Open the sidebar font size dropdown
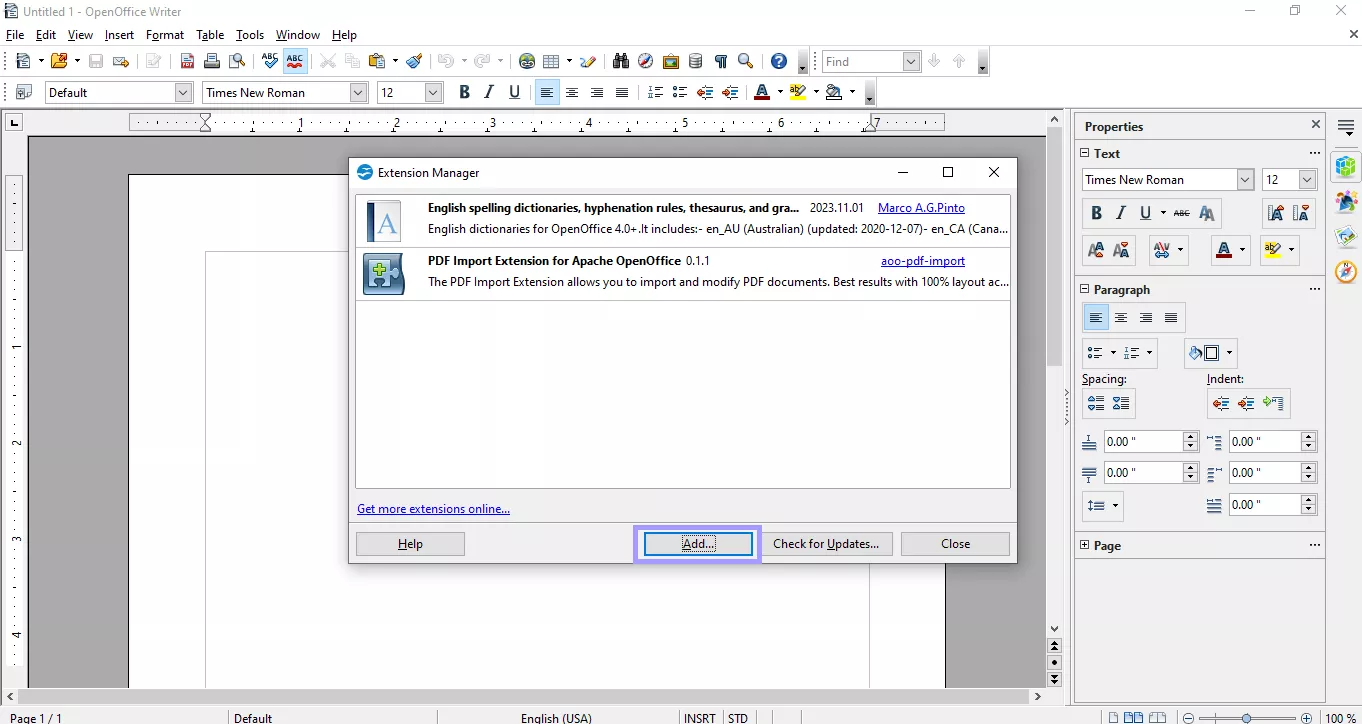This screenshot has height=724, width=1362. click(x=1307, y=180)
